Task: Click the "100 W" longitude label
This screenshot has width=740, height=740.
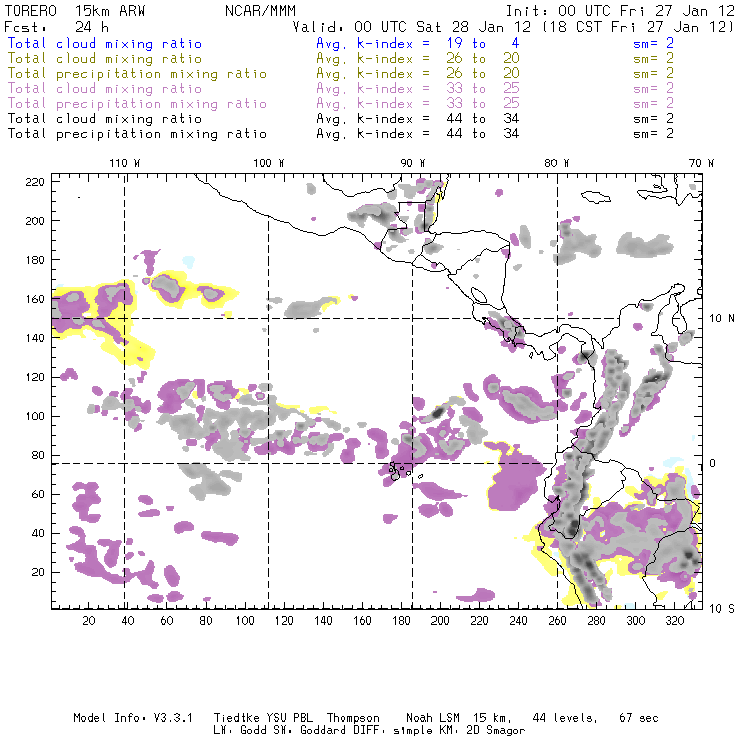Action: tap(269, 163)
